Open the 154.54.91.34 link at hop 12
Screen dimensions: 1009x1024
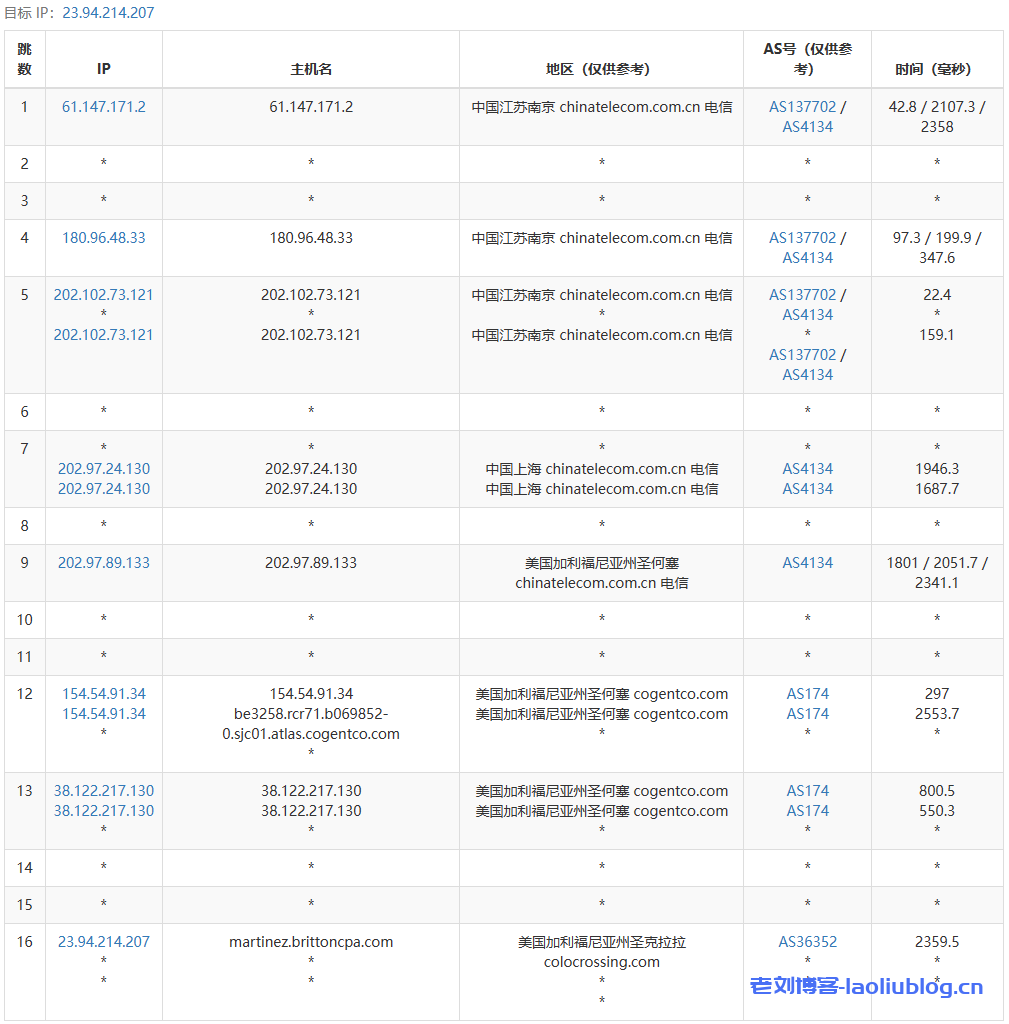(x=103, y=693)
